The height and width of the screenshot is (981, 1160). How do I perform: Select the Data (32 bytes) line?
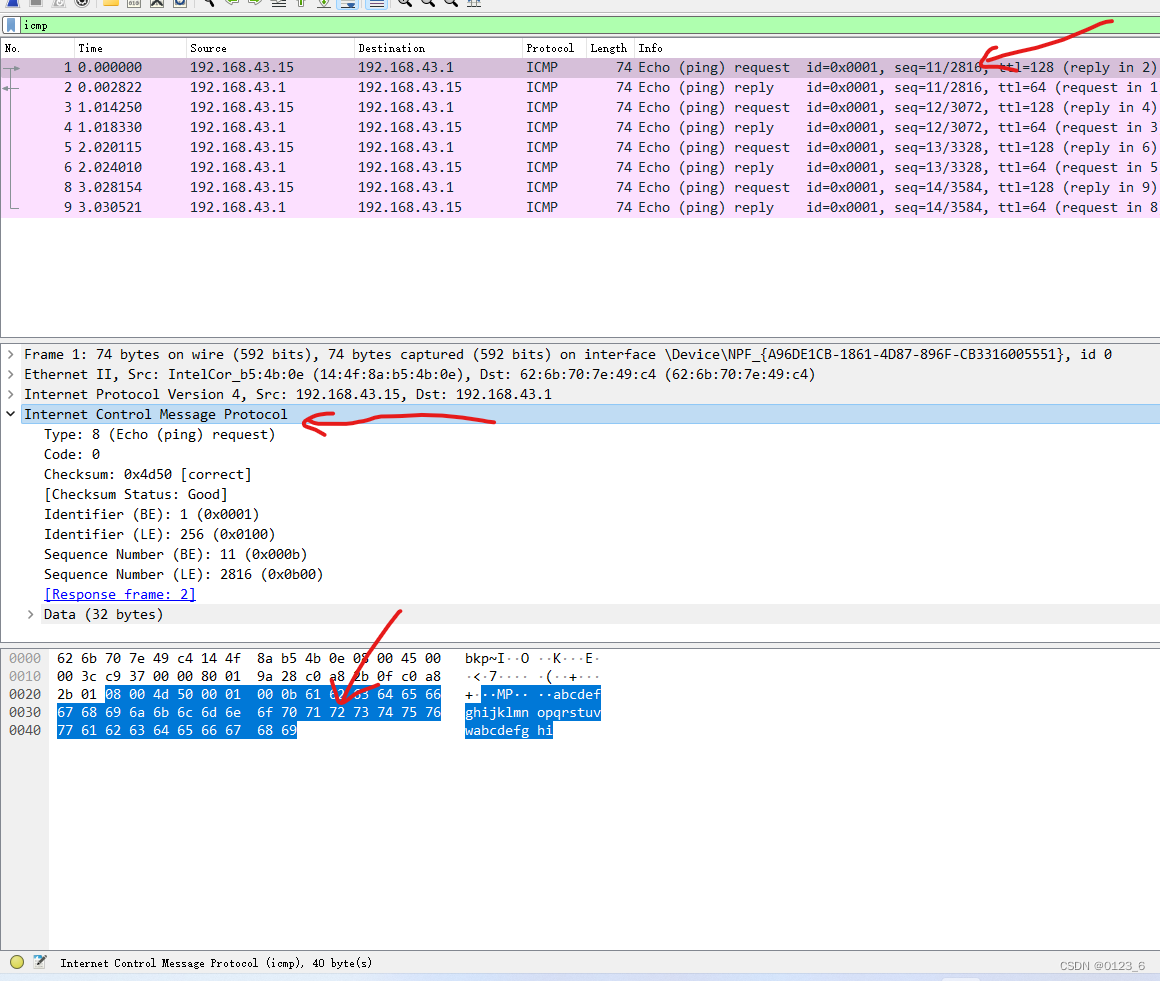click(103, 614)
